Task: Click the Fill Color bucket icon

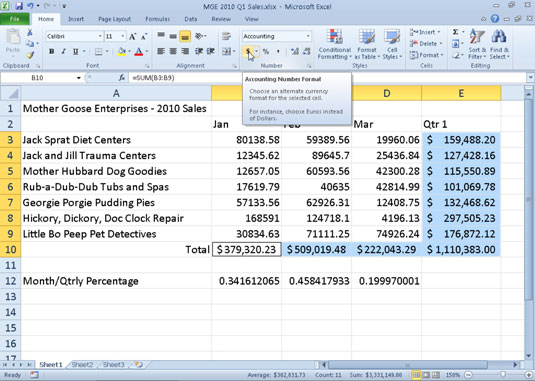Action: pos(121,52)
